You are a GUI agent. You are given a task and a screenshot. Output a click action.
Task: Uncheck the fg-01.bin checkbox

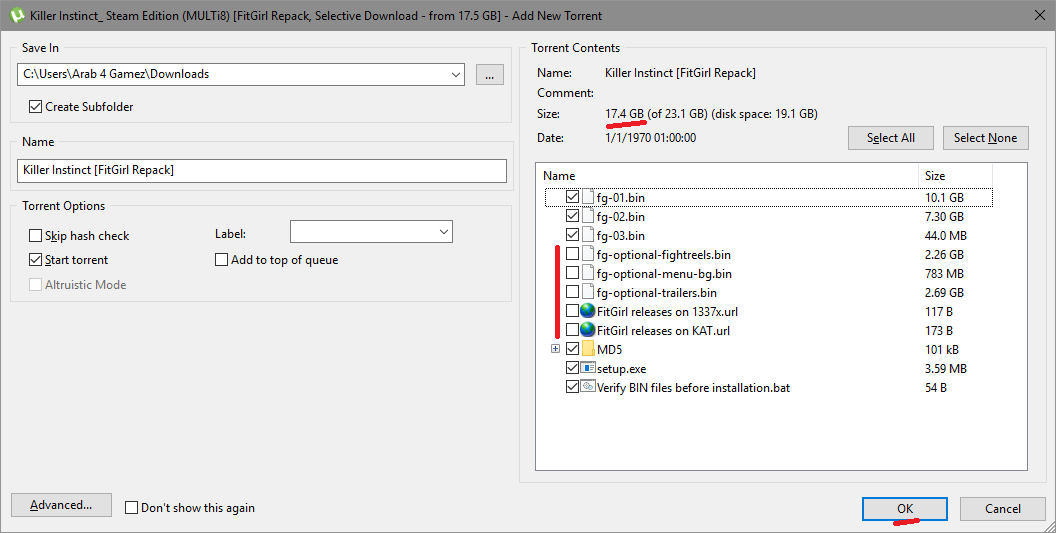pyautogui.click(x=572, y=197)
